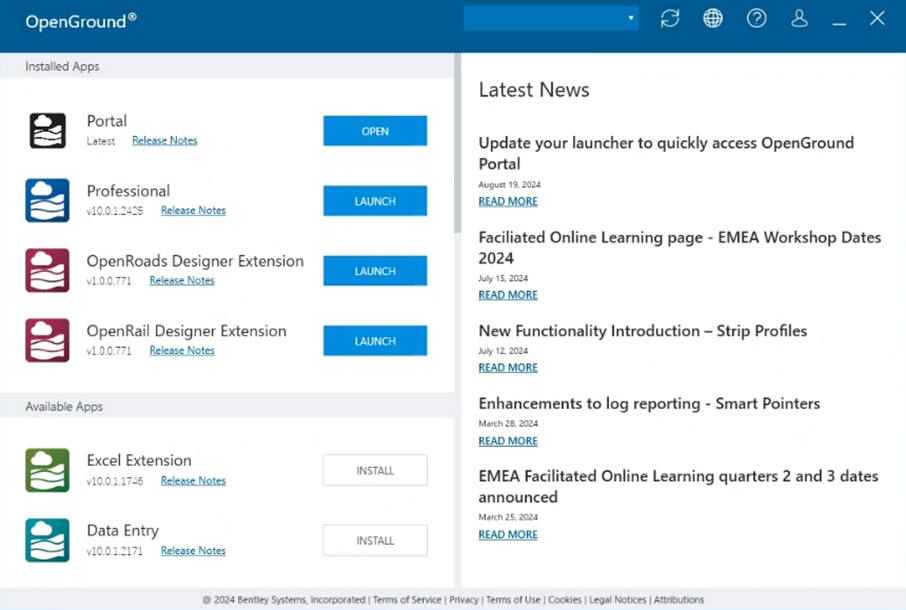
Task: Click the OpenRail Designer Extension icon
Action: [x=47, y=340]
